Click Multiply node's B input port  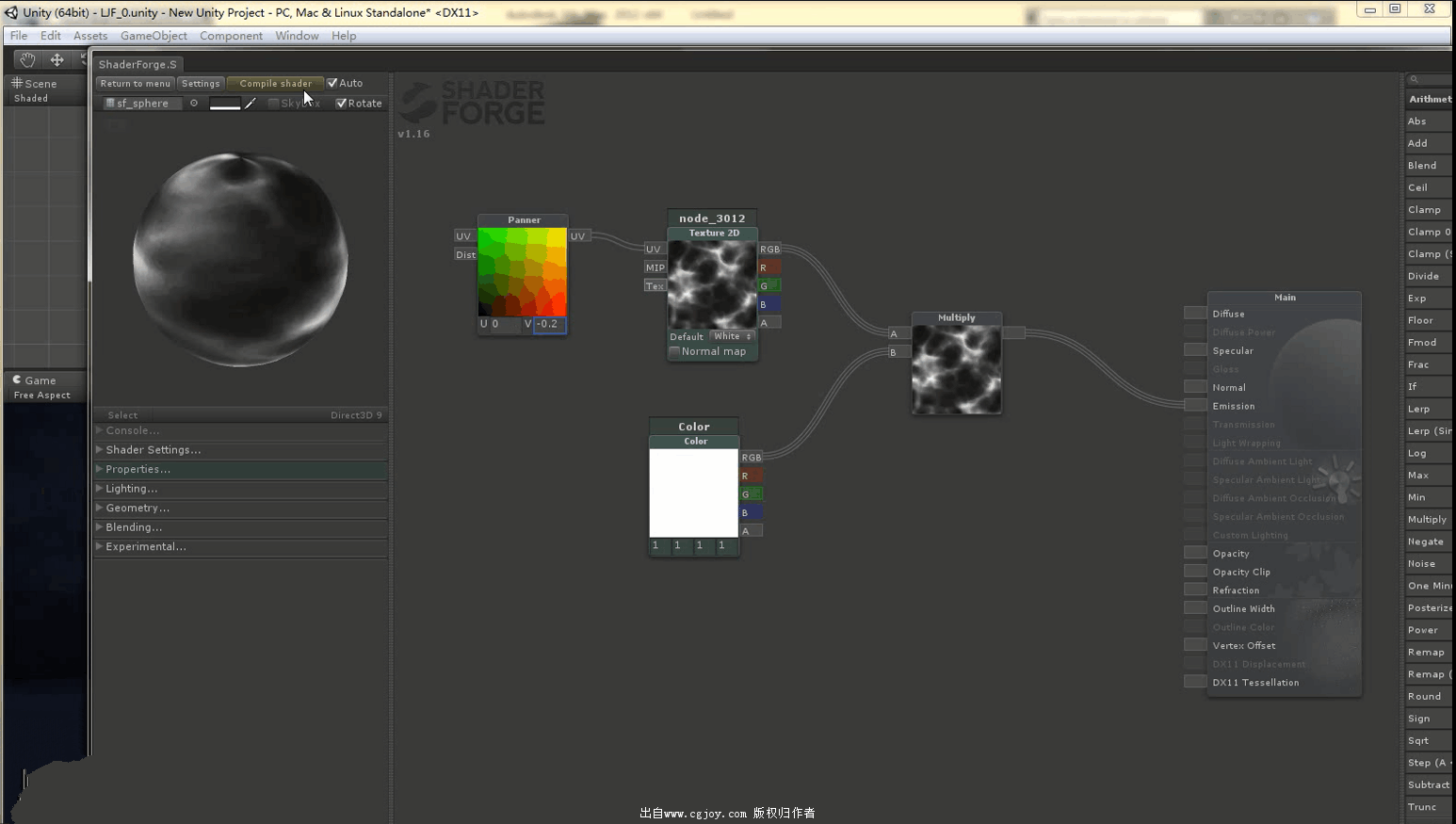click(x=898, y=352)
